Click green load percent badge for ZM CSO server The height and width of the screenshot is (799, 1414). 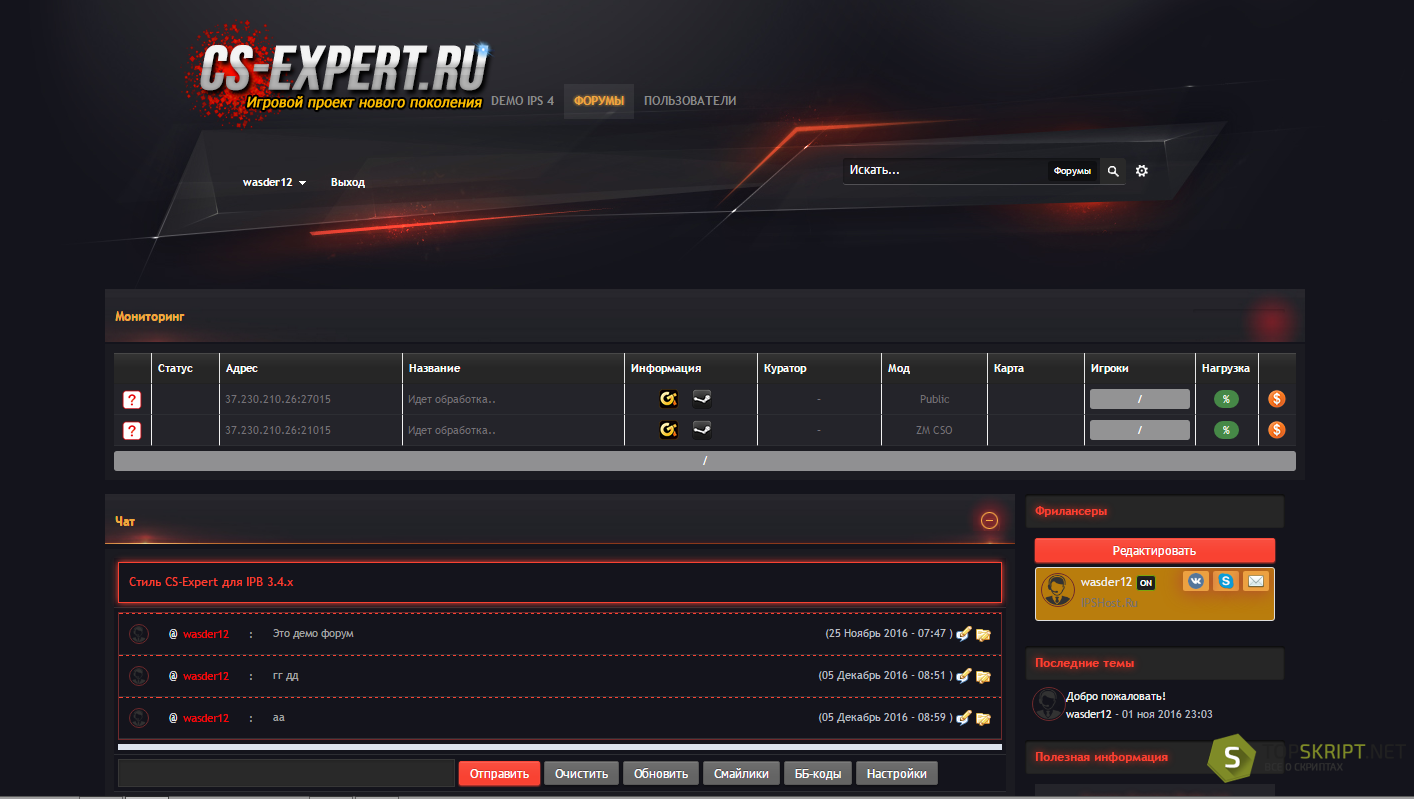(1226, 430)
